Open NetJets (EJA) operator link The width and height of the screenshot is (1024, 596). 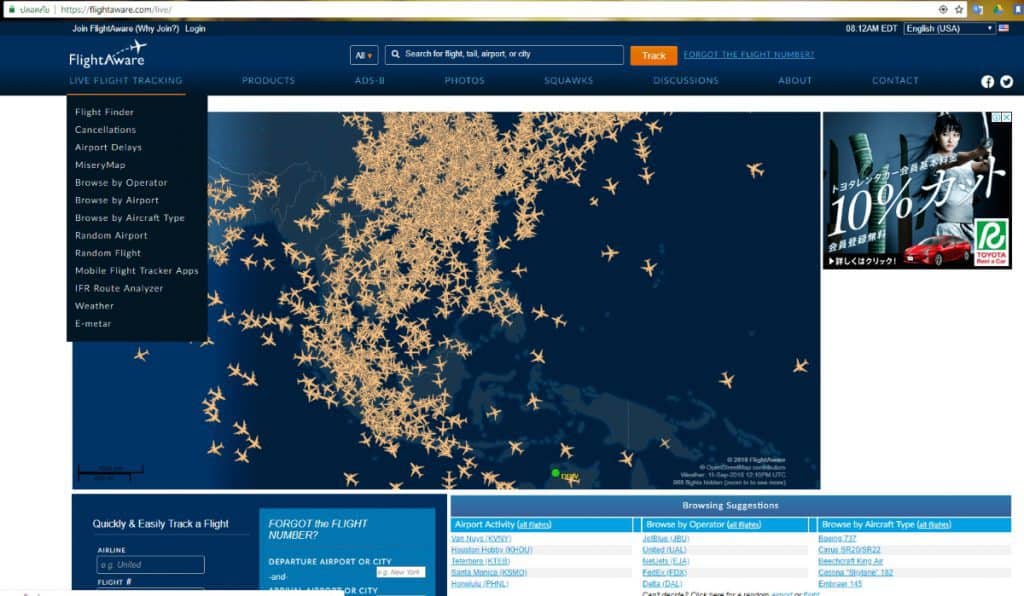coord(665,561)
